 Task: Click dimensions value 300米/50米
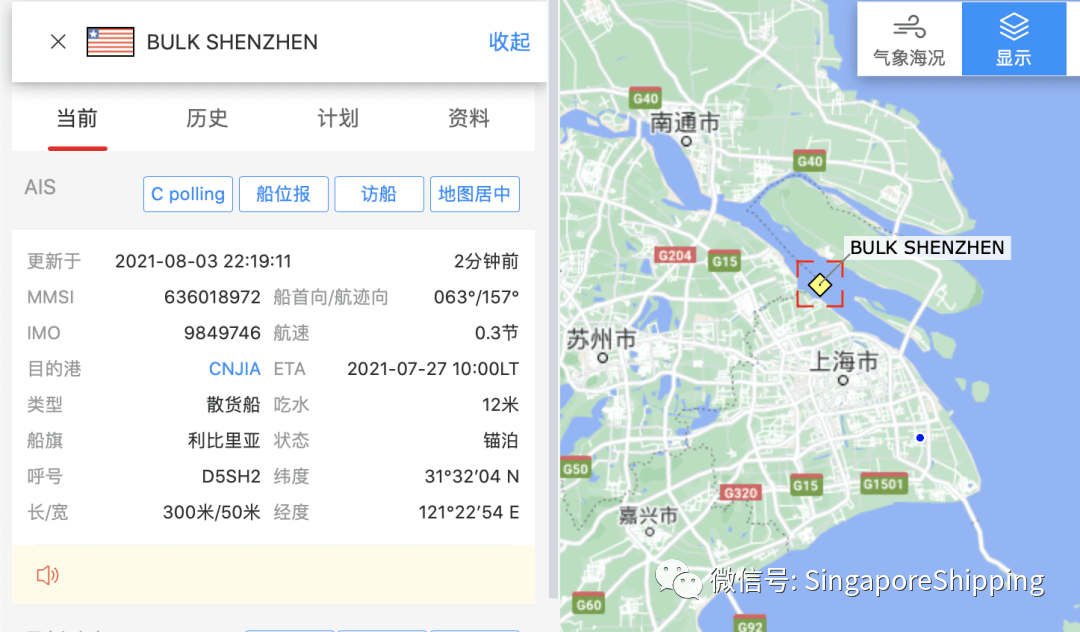click(211, 512)
